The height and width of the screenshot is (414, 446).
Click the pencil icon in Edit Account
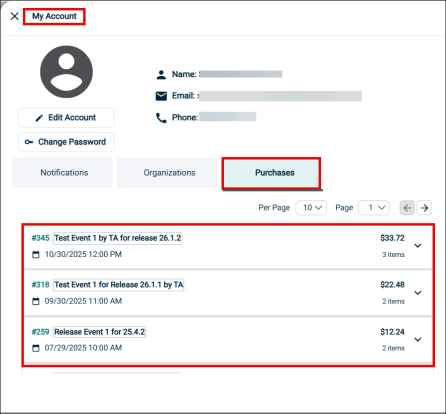pyautogui.click(x=39, y=118)
